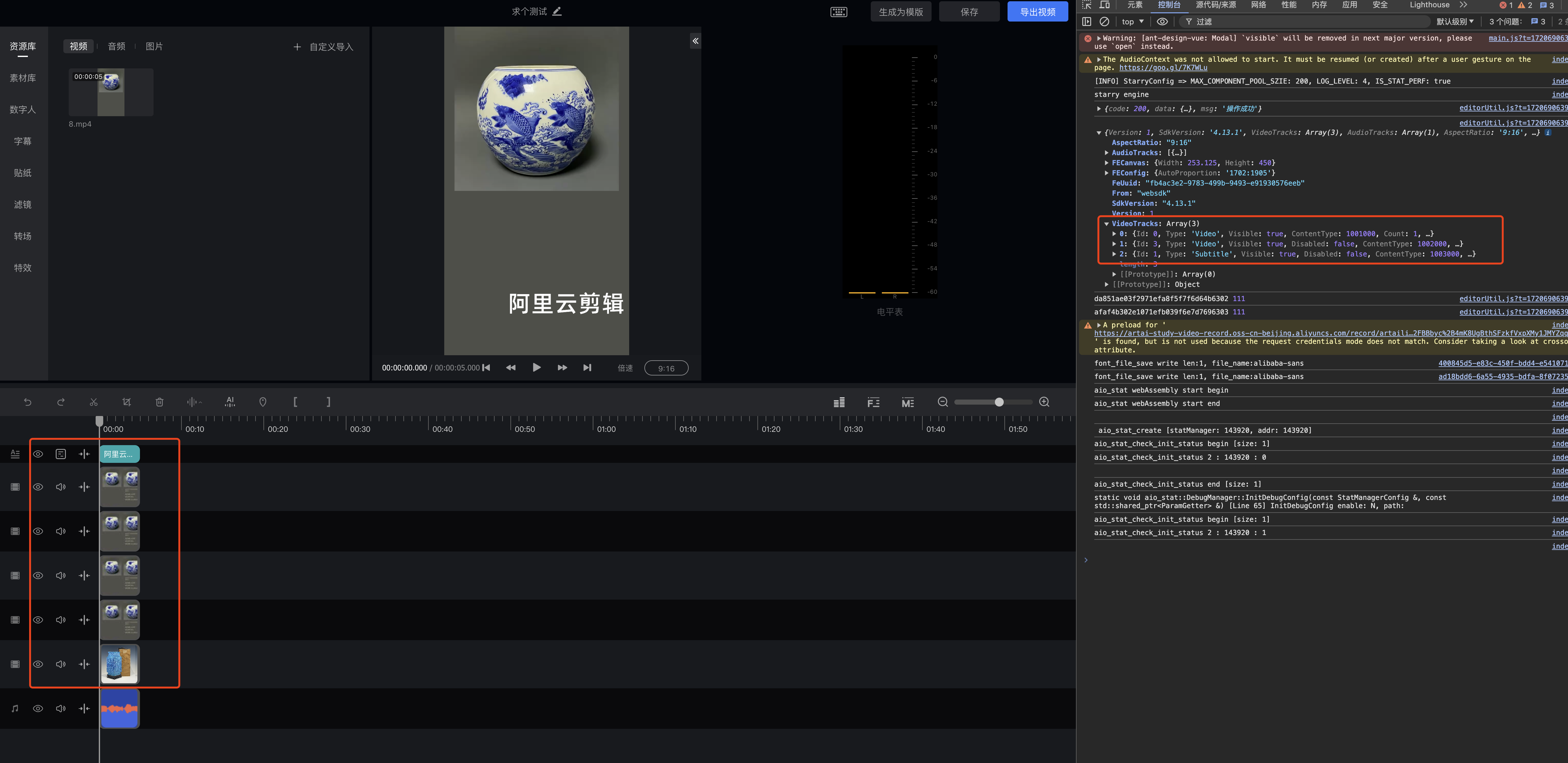Zoom in the timeline
Screen dimensions: 1568x763
click(x=1045, y=401)
